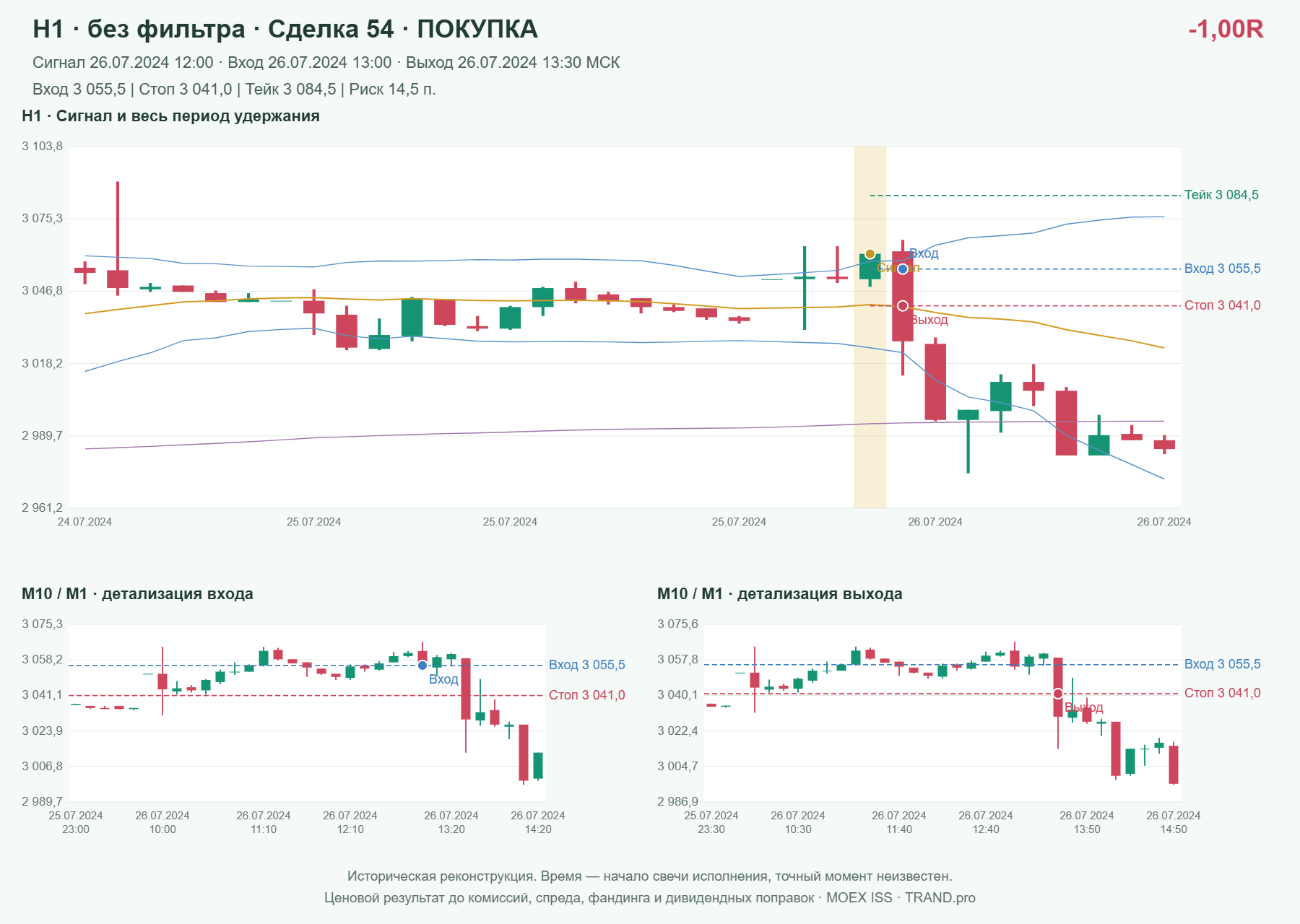Click the 'Тейк 3 084,5' label on H1 chart

[1221, 195]
